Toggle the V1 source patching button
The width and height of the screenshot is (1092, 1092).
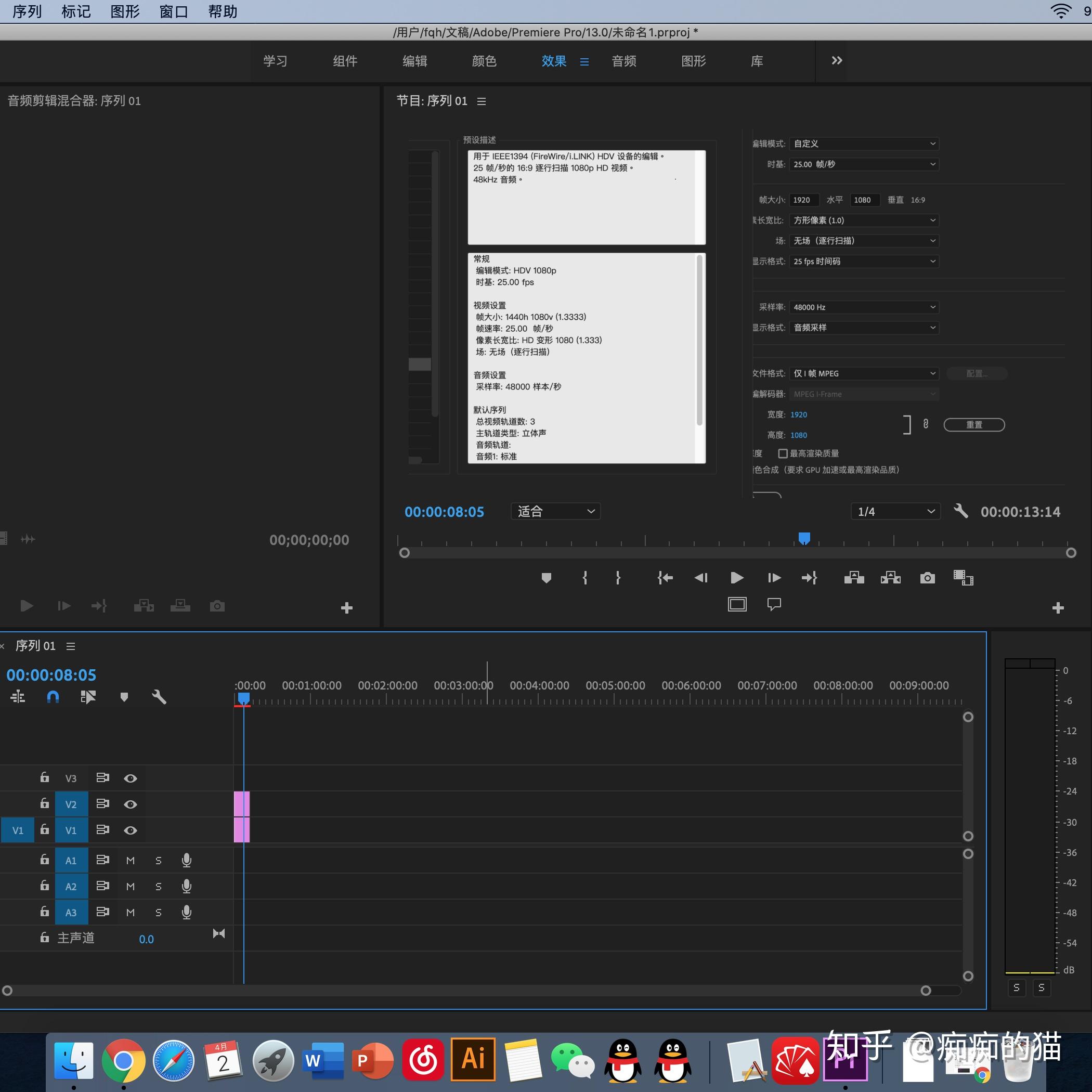(18, 830)
